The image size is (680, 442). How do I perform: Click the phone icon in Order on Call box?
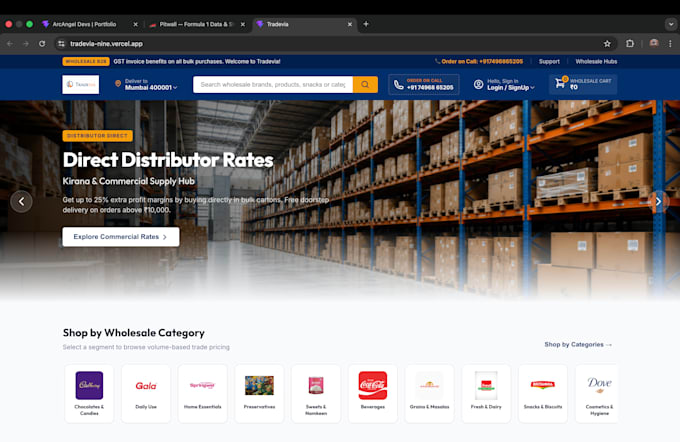pos(398,85)
